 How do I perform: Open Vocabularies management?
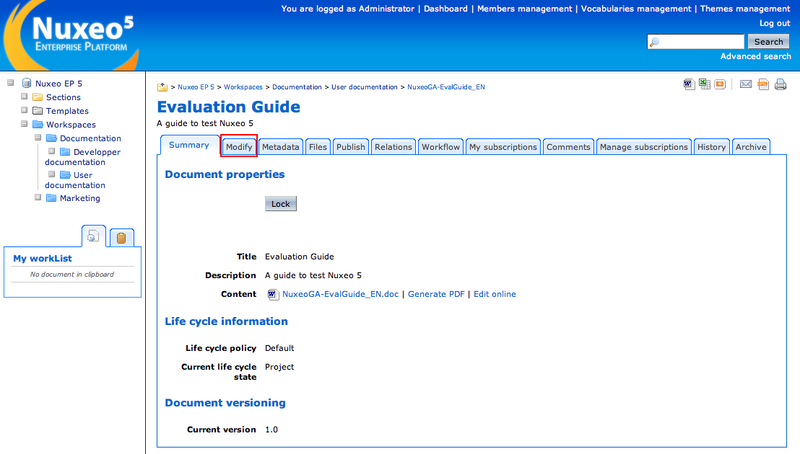pyautogui.click(x=636, y=9)
